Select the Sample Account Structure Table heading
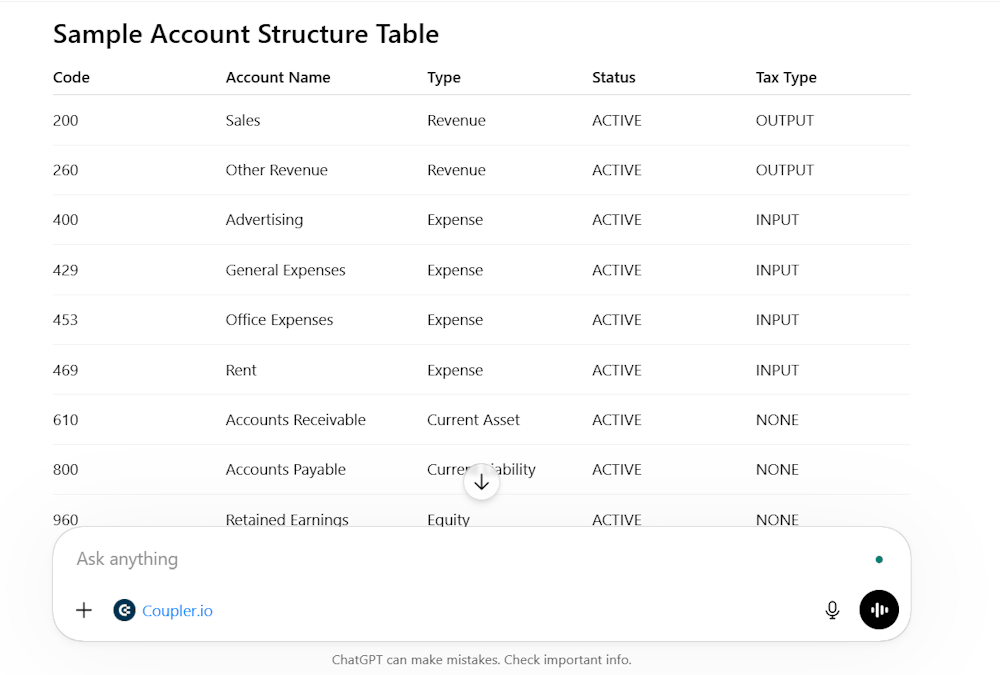The width and height of the screenshot is (1000, 675). click(x=246, y=34)
